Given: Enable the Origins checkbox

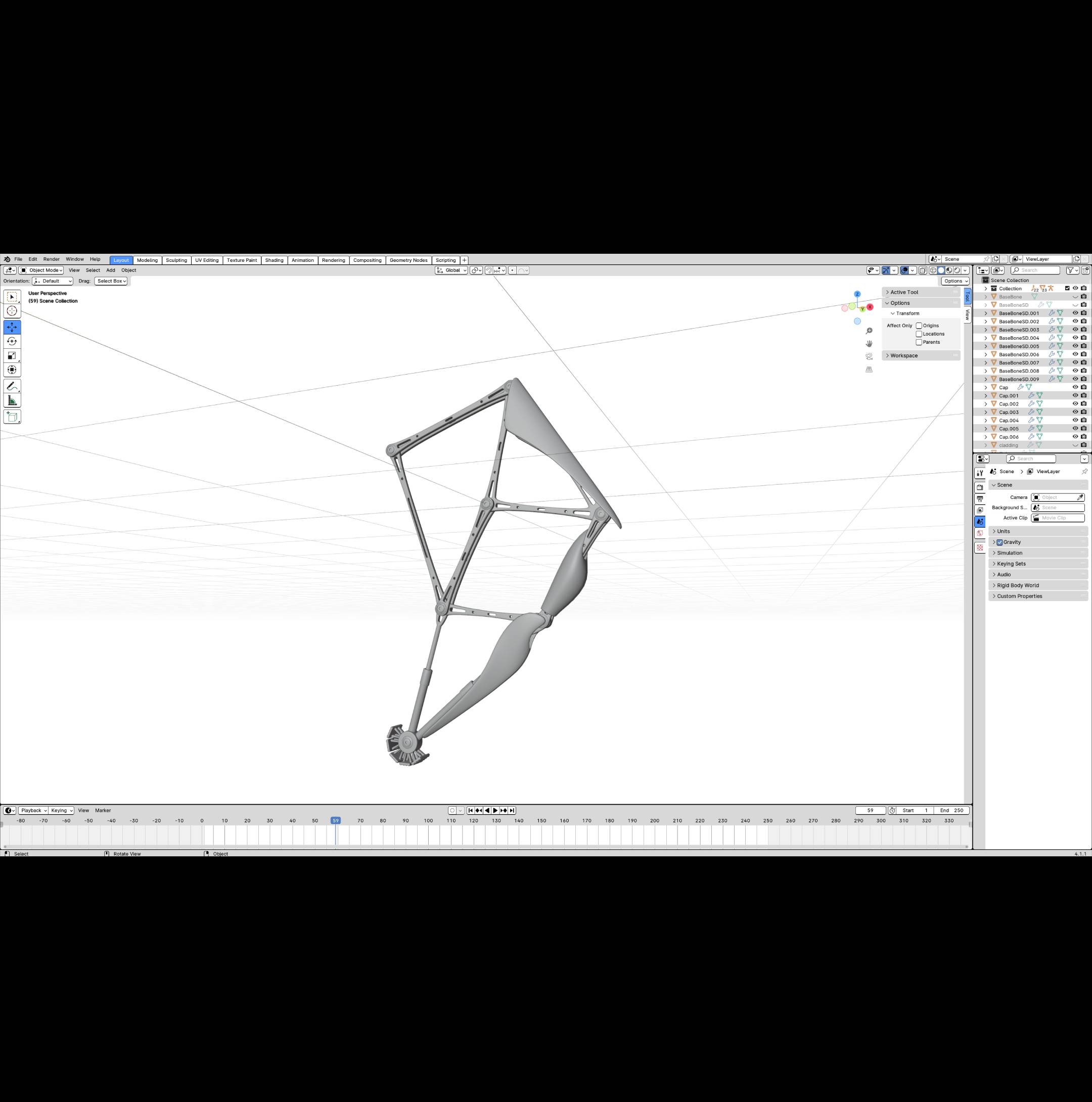Looking at the screenshot, I should point(919,326).
